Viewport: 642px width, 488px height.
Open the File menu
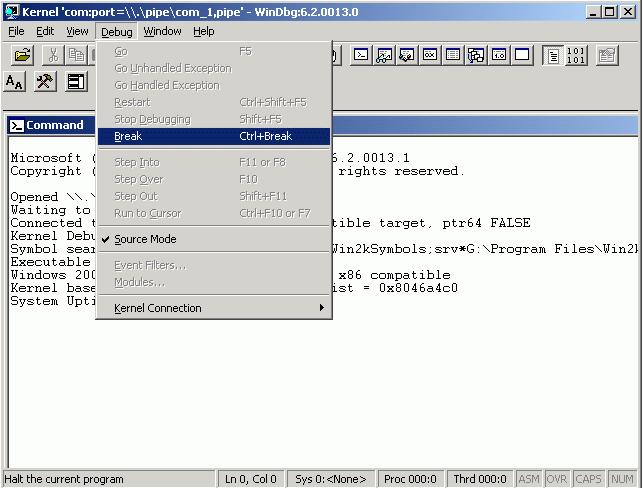tap(16, 32)
